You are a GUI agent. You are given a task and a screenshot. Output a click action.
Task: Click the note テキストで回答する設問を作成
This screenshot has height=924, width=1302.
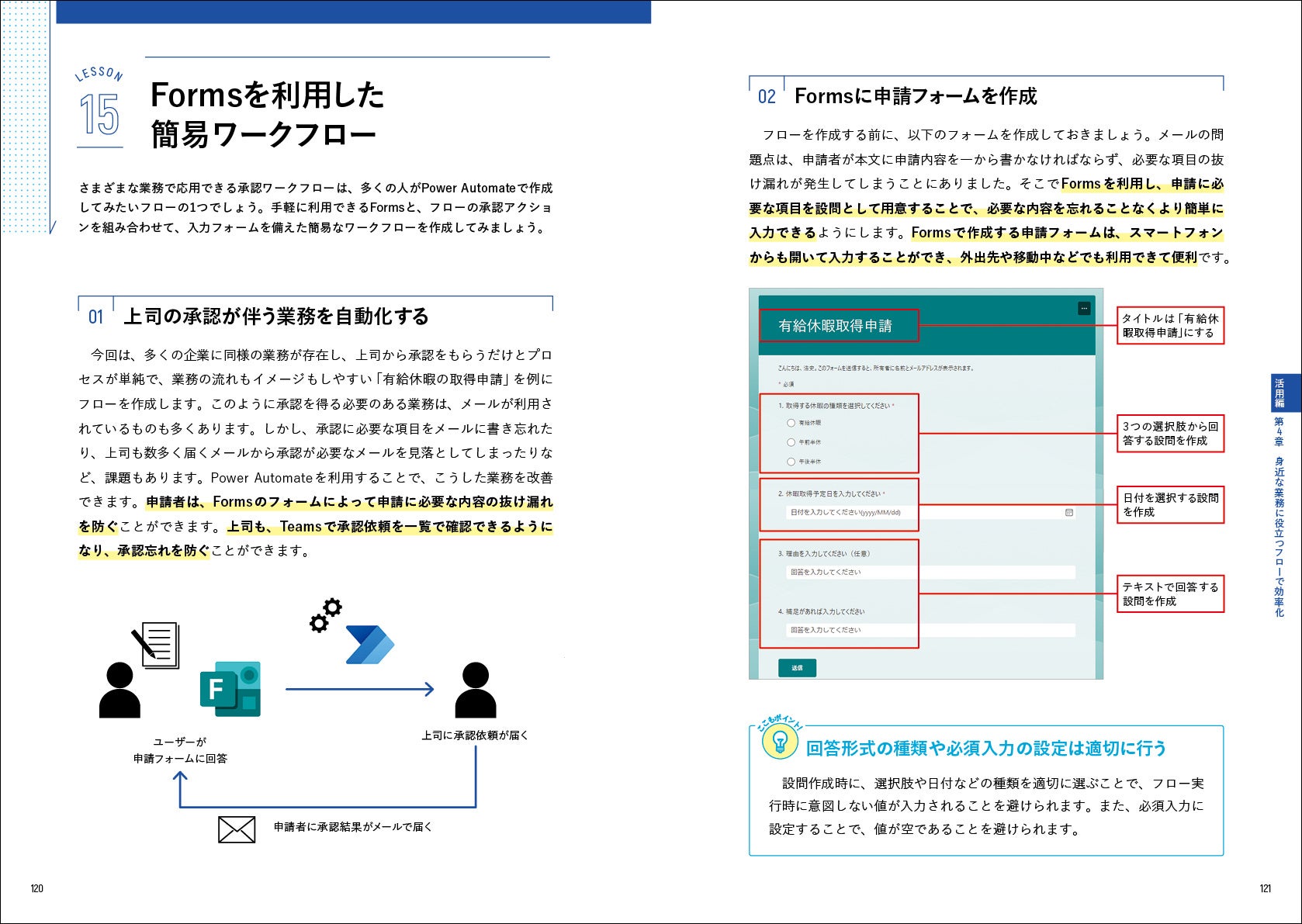(x=1170, y=594)
